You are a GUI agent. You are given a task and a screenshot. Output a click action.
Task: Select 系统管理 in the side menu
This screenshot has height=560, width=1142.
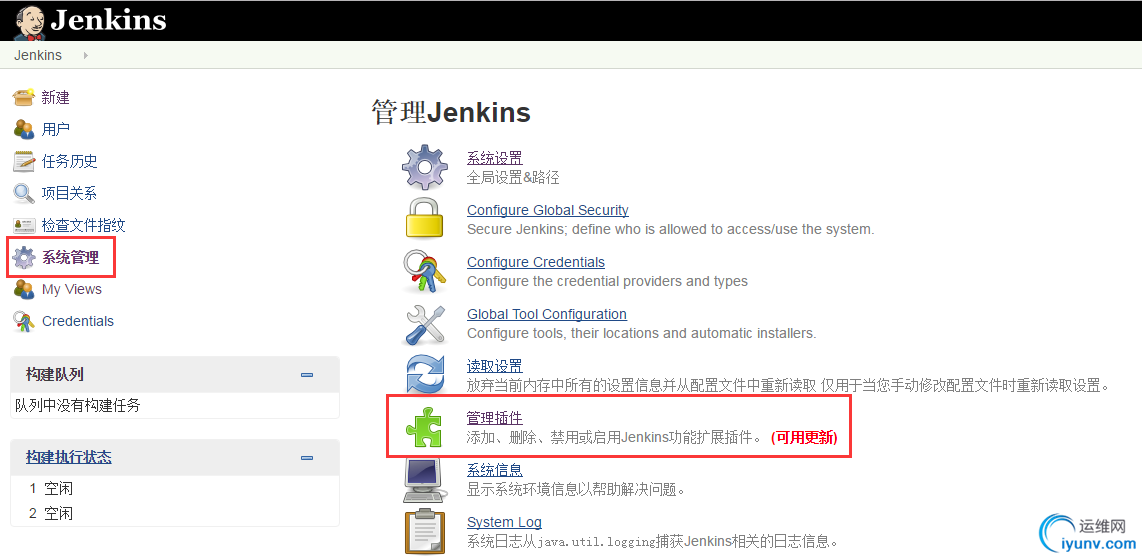click(70, 257)
